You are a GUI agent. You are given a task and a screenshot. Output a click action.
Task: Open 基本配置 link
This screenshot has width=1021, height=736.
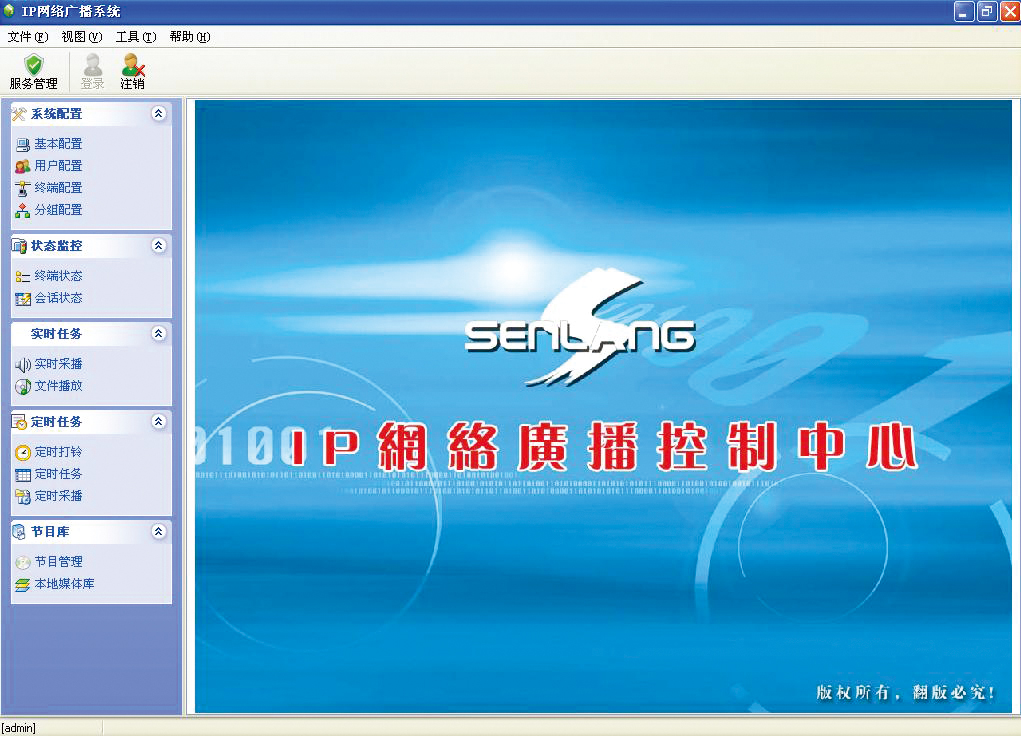(59, 144)
